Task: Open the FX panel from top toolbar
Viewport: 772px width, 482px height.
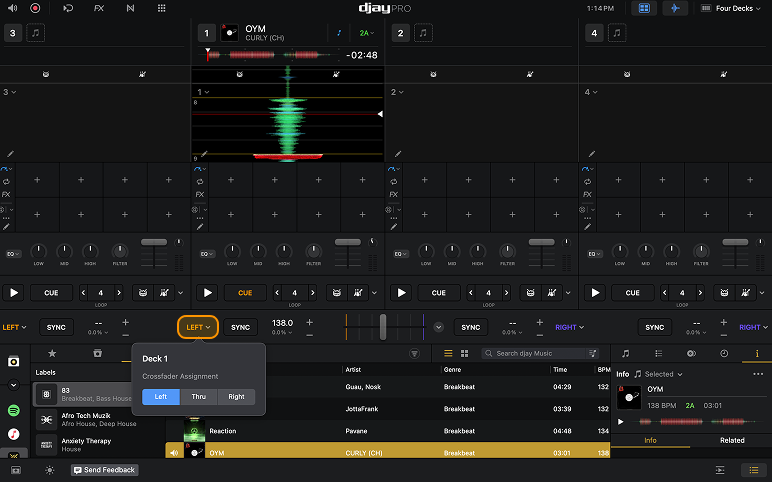Action: pyautogui.click(x=98, y=8)
